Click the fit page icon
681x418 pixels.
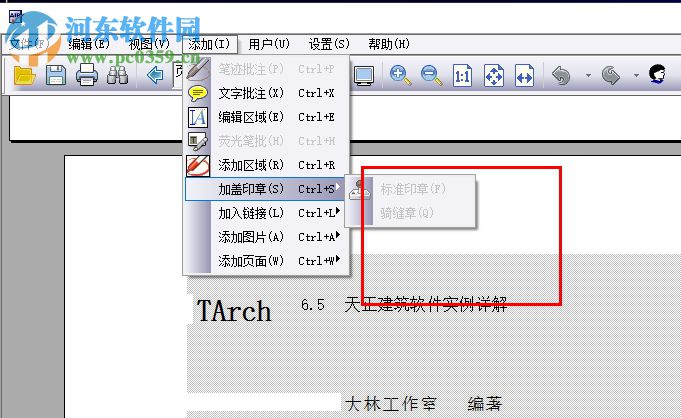(x=494, y=76)
